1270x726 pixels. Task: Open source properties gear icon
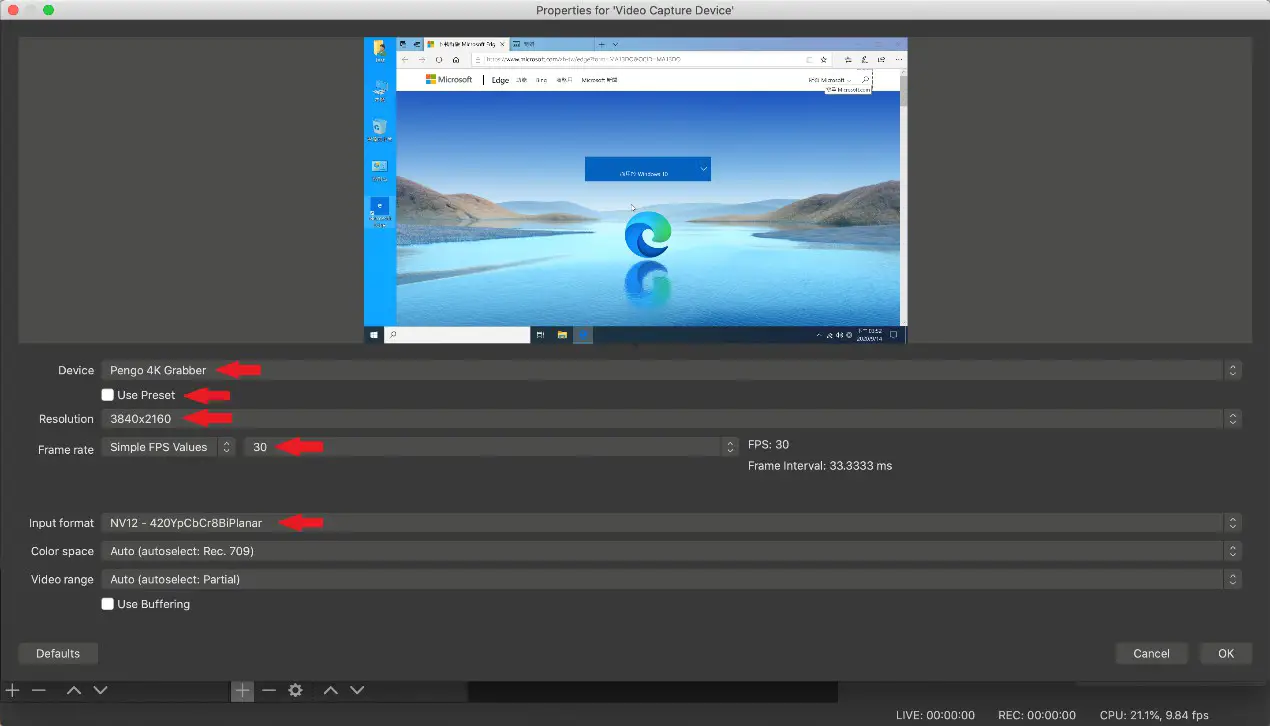295,690
